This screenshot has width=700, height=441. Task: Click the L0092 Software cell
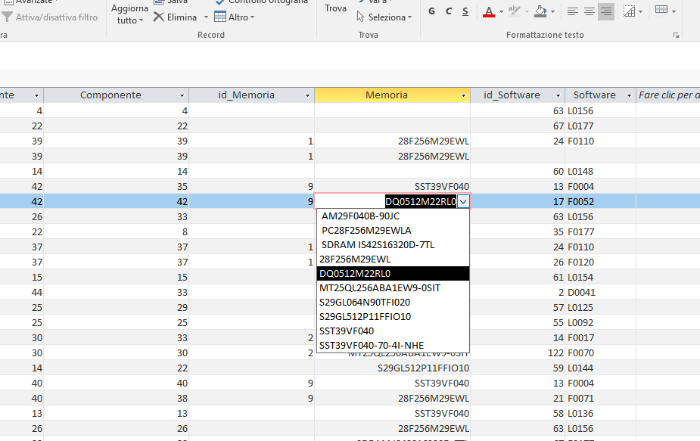click(600, 323)
